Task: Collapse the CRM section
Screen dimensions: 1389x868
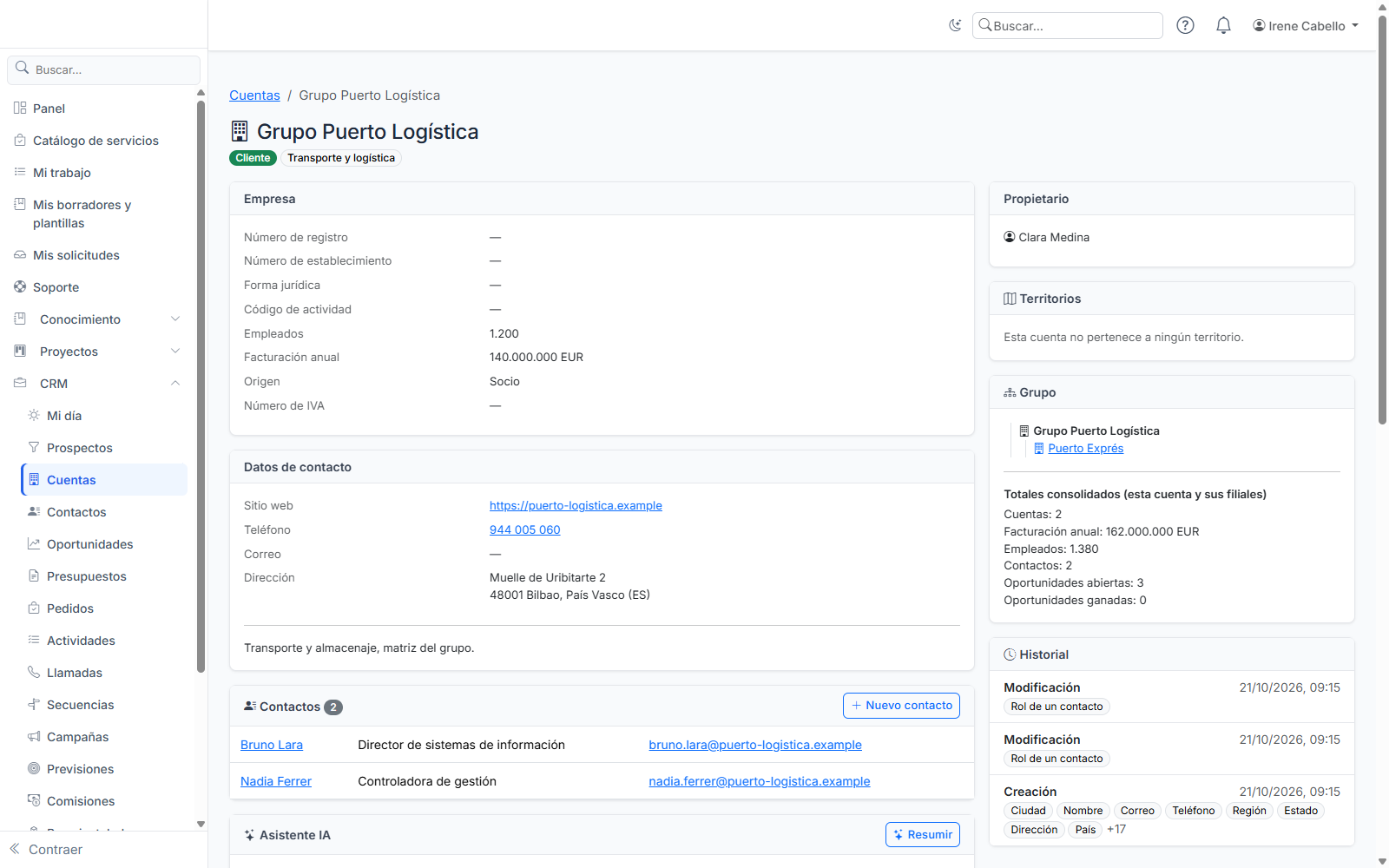Action: [97, 384]
